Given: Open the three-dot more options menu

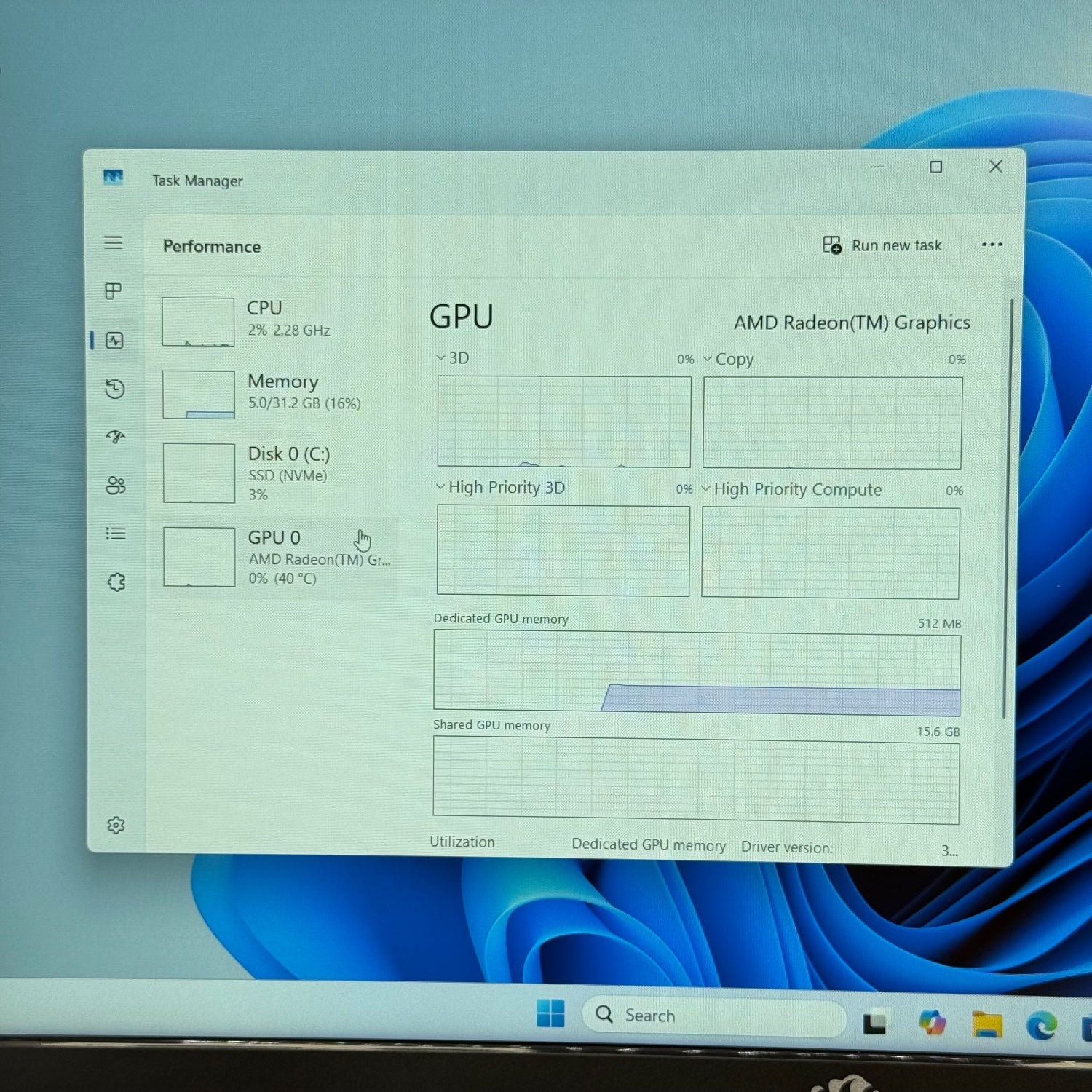Looking at the screenshot, I should (x=992, y=245).
